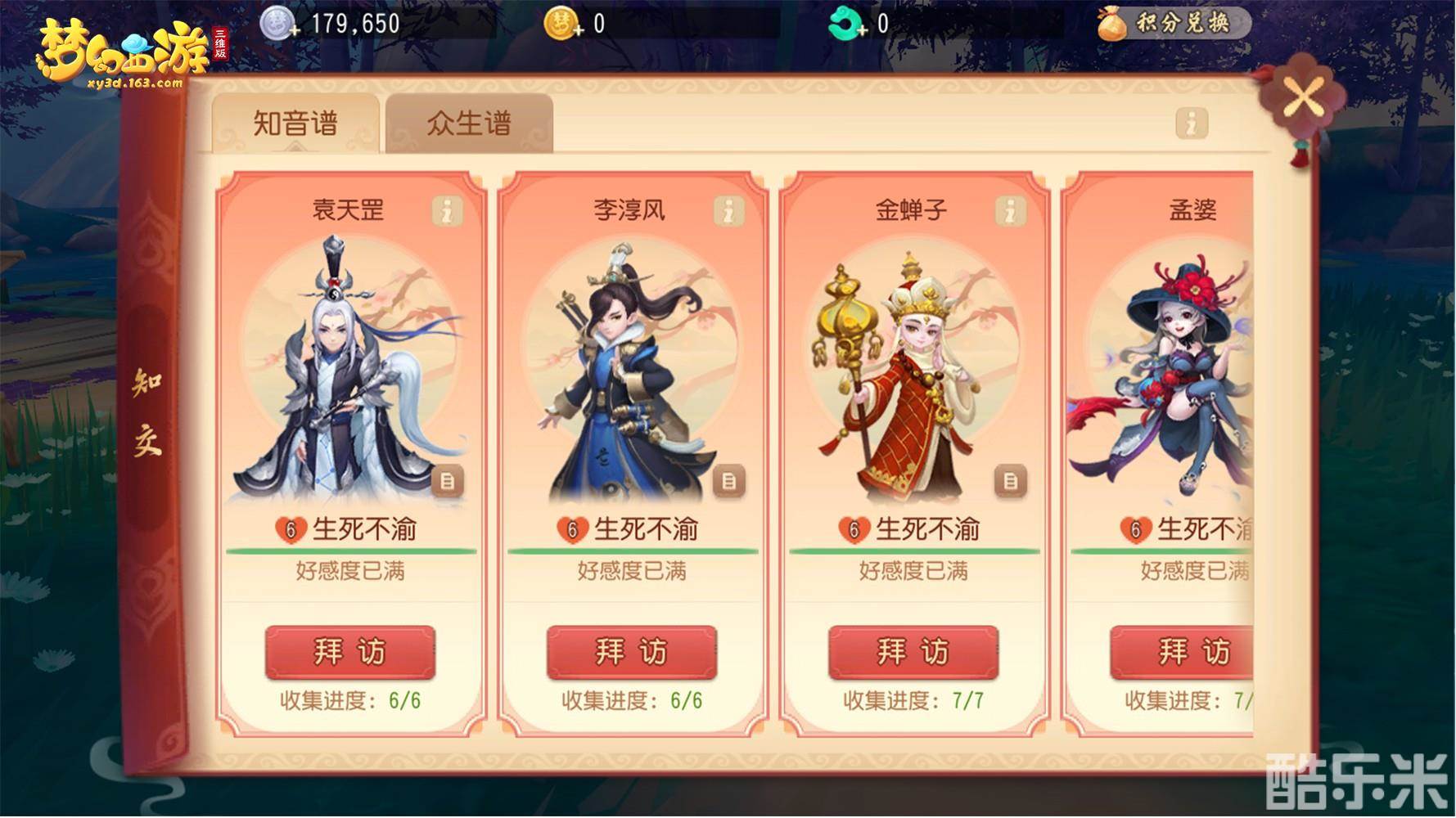Open info icon on 李淳风 card
Image resolution: width=1456 pixels, height=818 pixels.
pyautogui.click(x=728, y=211)
